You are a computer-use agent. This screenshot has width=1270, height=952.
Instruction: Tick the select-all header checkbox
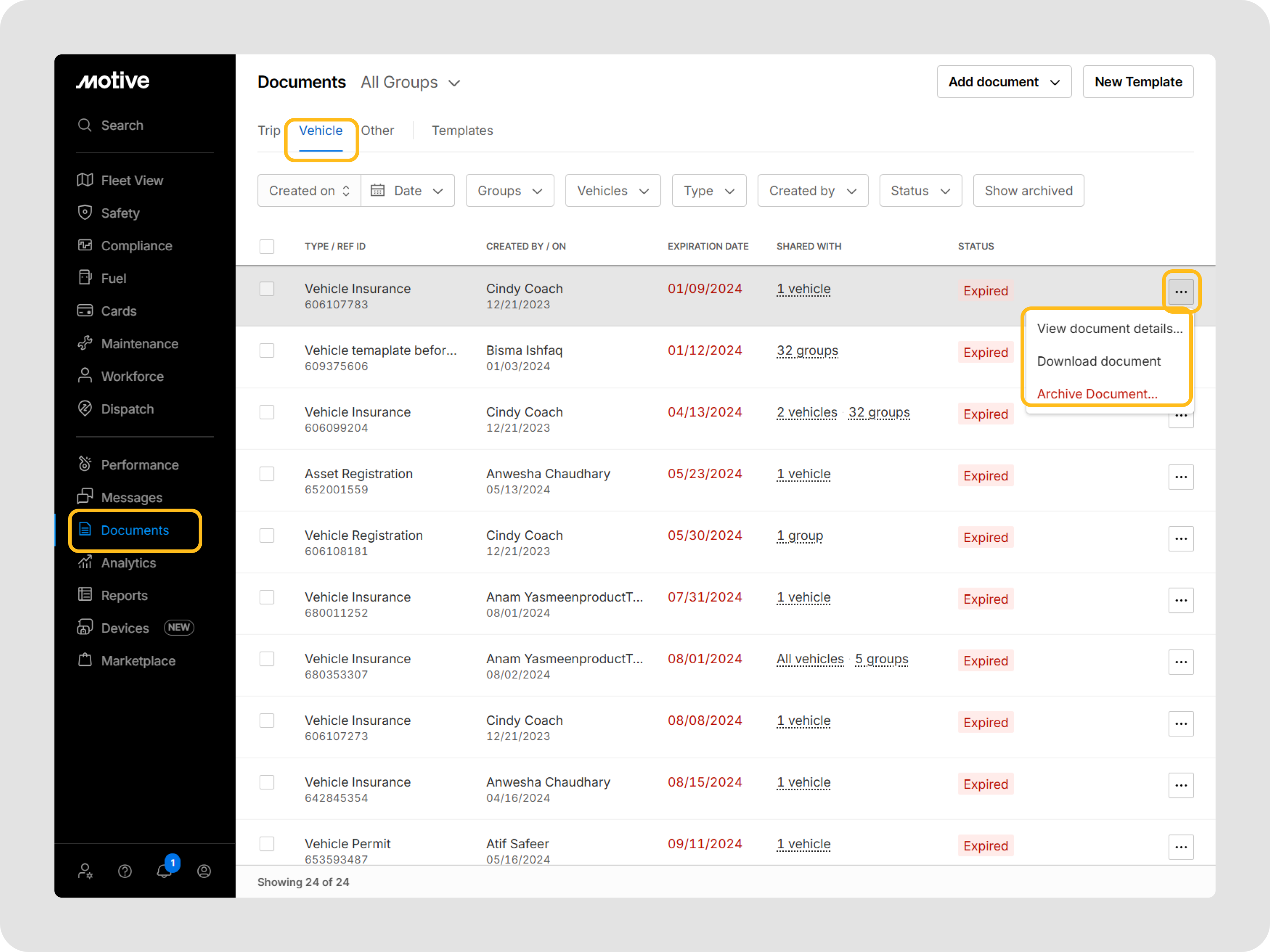coord(267,246)
